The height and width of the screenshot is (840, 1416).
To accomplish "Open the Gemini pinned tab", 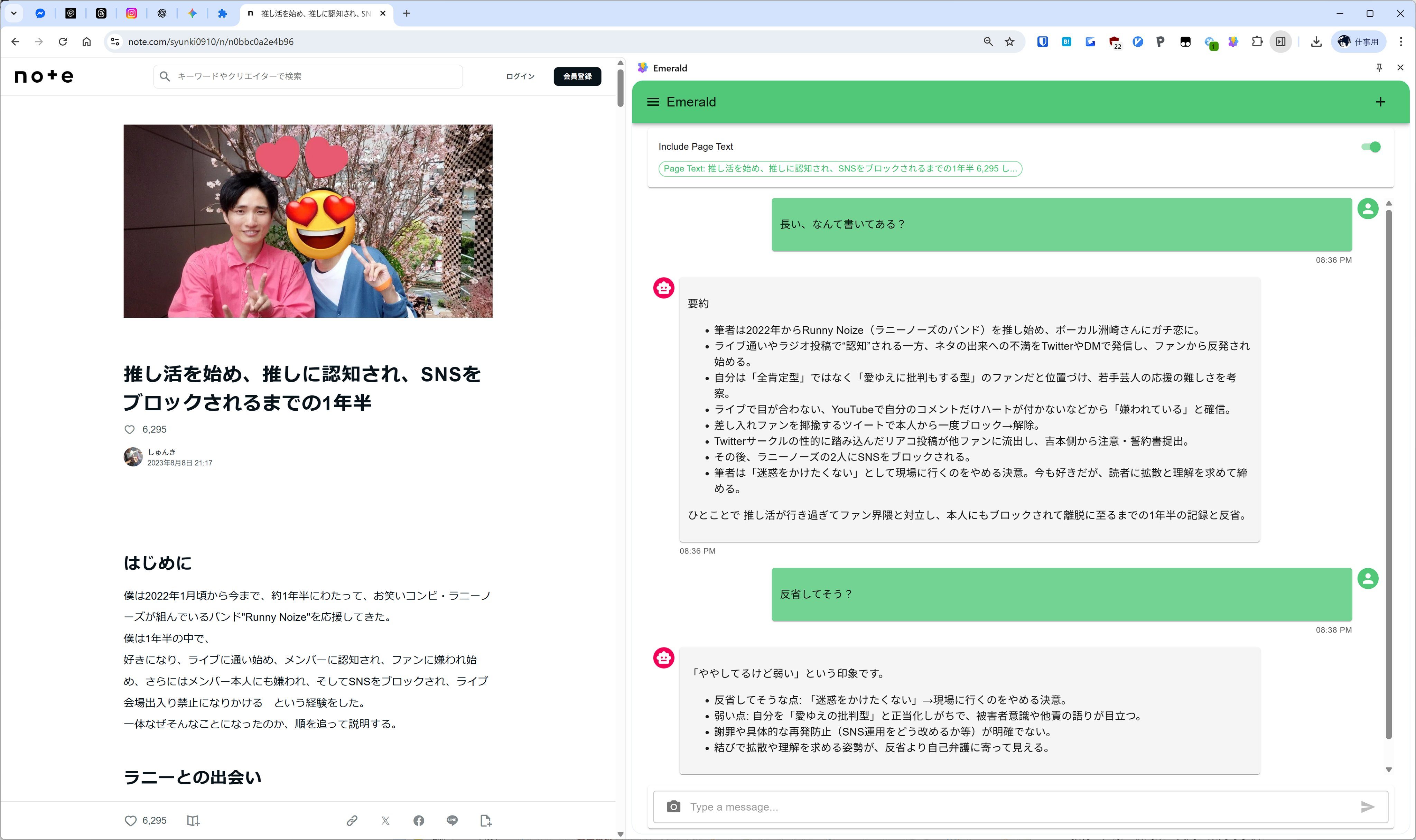I will [193, 13].
